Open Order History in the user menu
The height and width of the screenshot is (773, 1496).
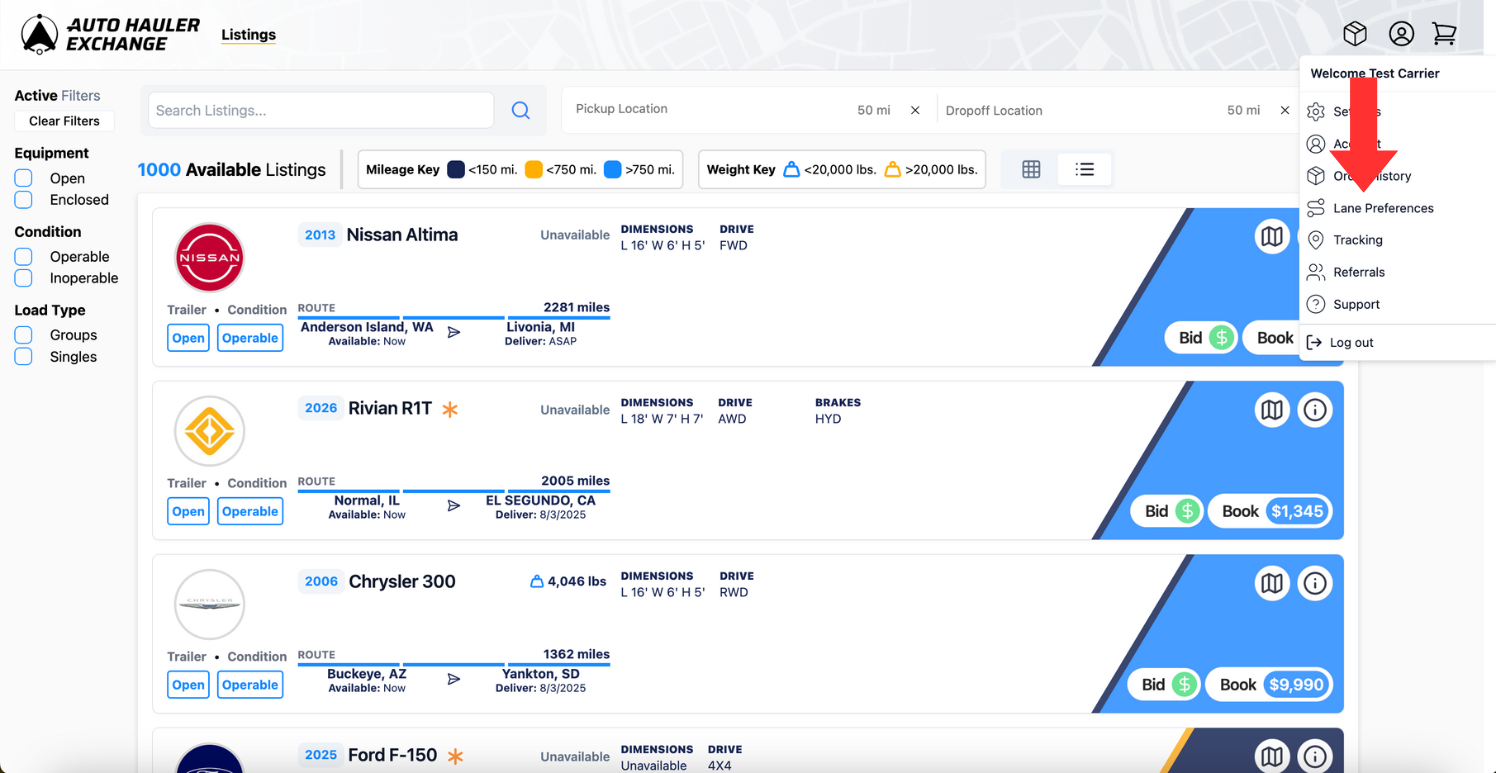1372,176
